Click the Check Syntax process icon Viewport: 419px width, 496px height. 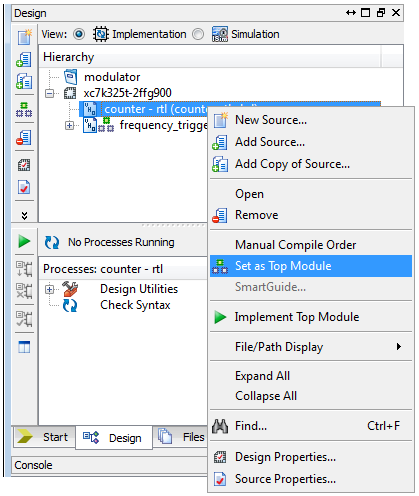tap(70, 305)
